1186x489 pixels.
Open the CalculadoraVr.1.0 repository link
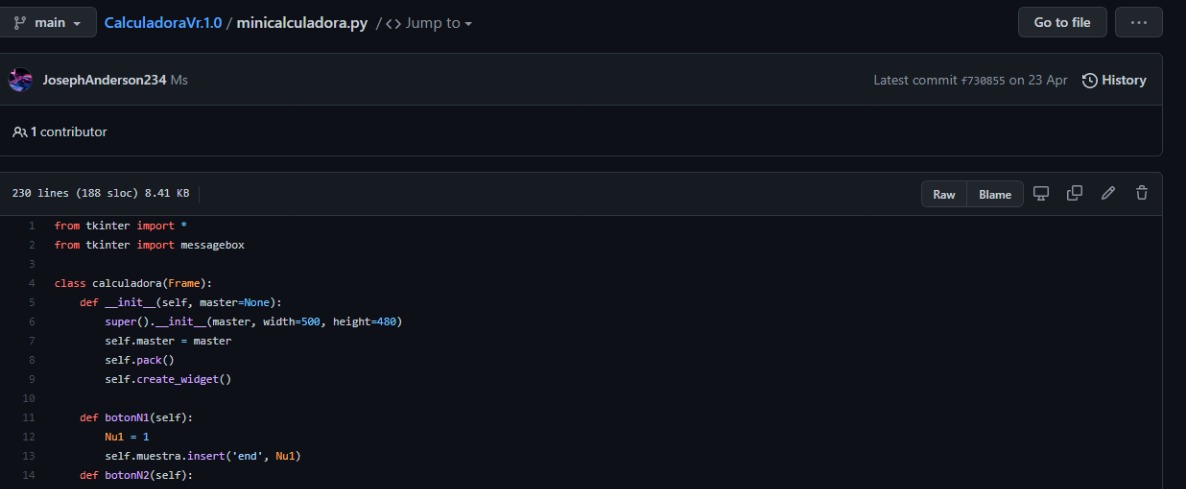tap(161, 22)
